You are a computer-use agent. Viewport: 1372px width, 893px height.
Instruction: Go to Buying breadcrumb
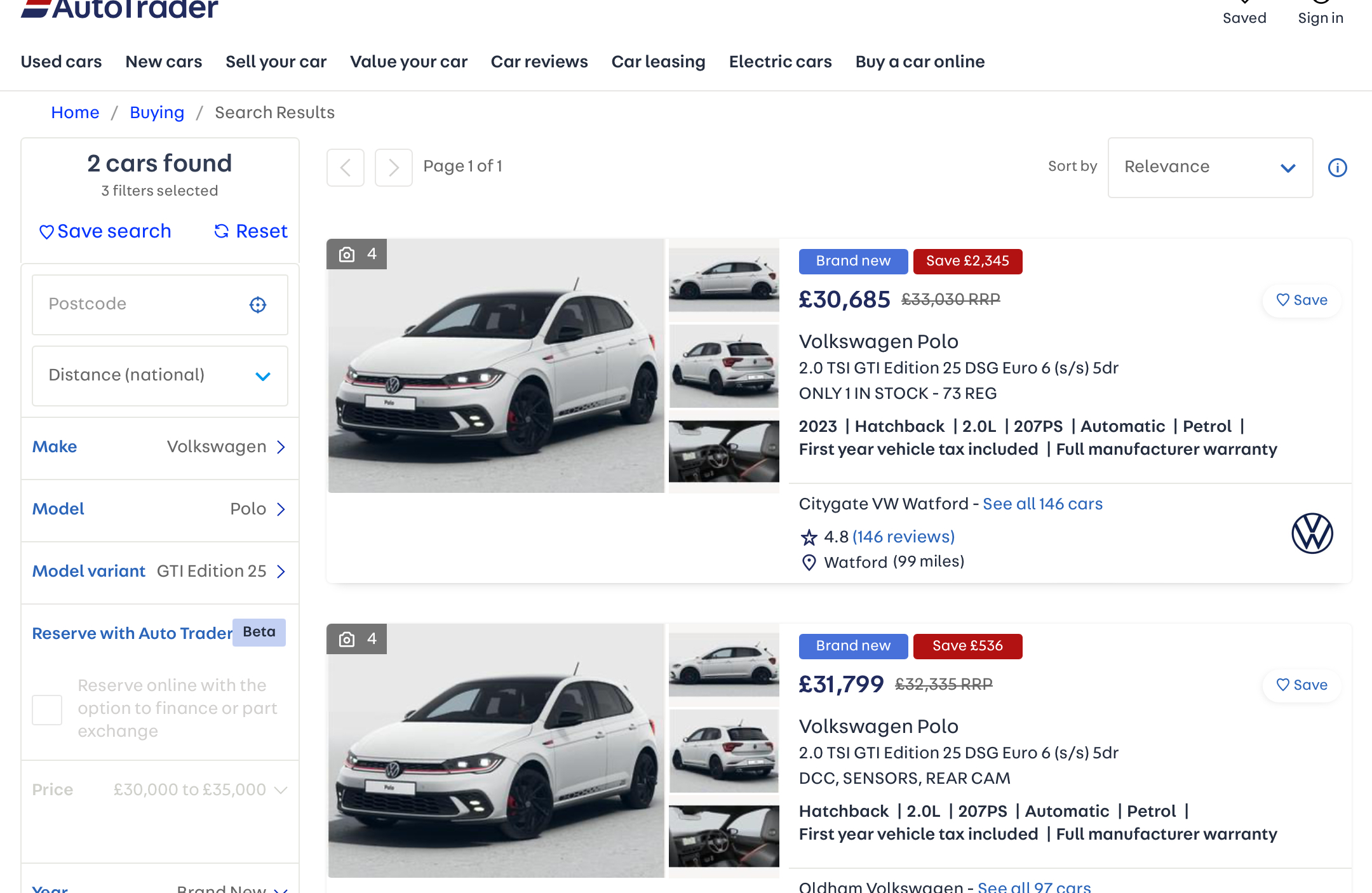(157, 112)
